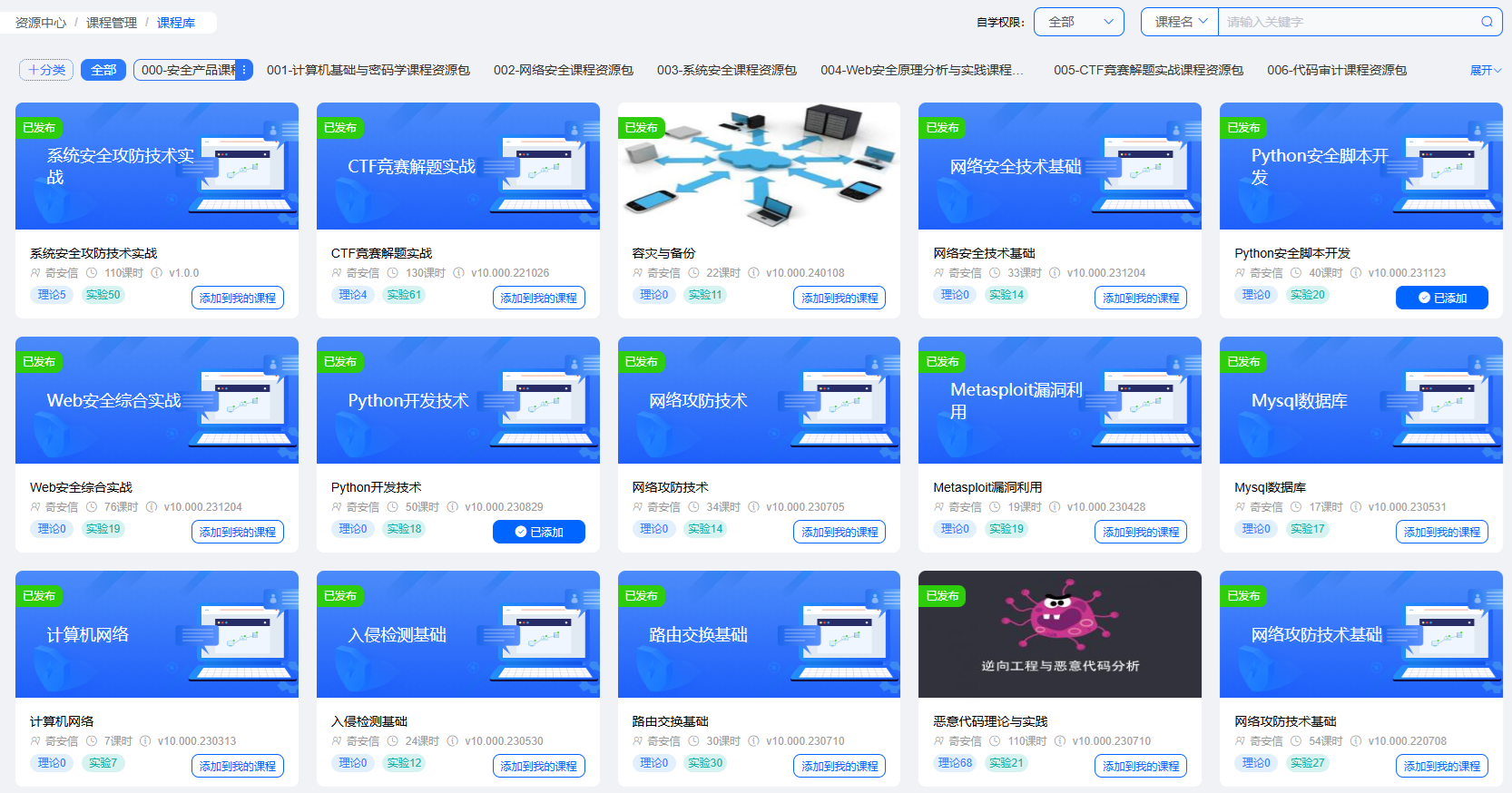The width and height of the screenshot is (1512, 793).
Task: Add 容灾与备份 to my courses
Action: [x=839, y=298]
